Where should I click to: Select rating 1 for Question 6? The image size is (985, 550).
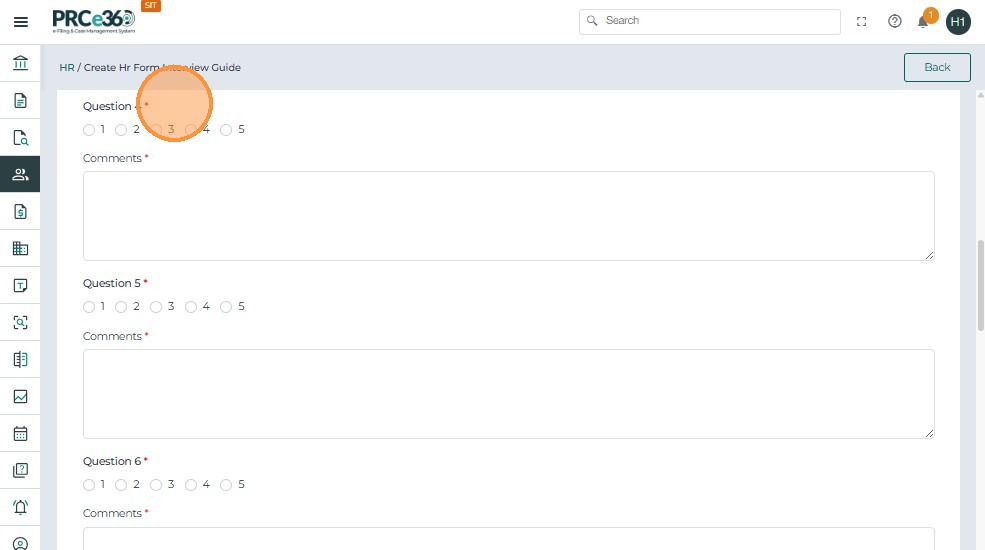(x=89, y=485)
